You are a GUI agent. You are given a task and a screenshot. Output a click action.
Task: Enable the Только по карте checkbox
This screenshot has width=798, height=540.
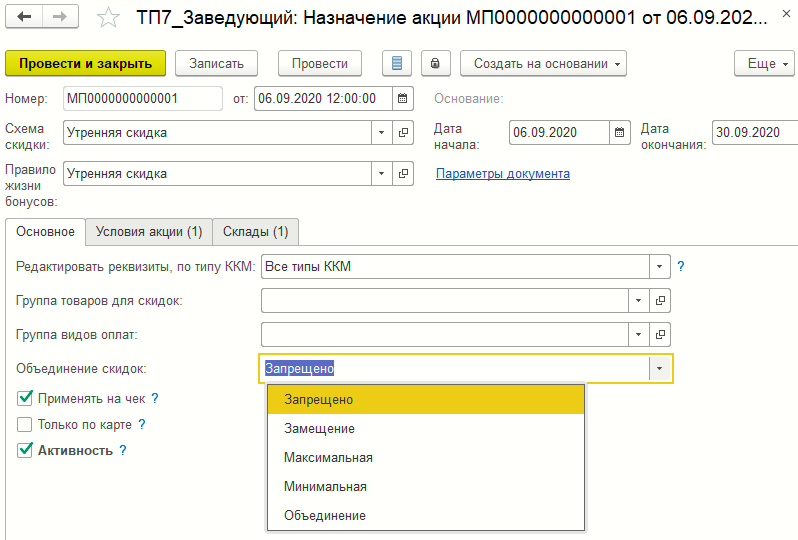click(x=25, y=424)
